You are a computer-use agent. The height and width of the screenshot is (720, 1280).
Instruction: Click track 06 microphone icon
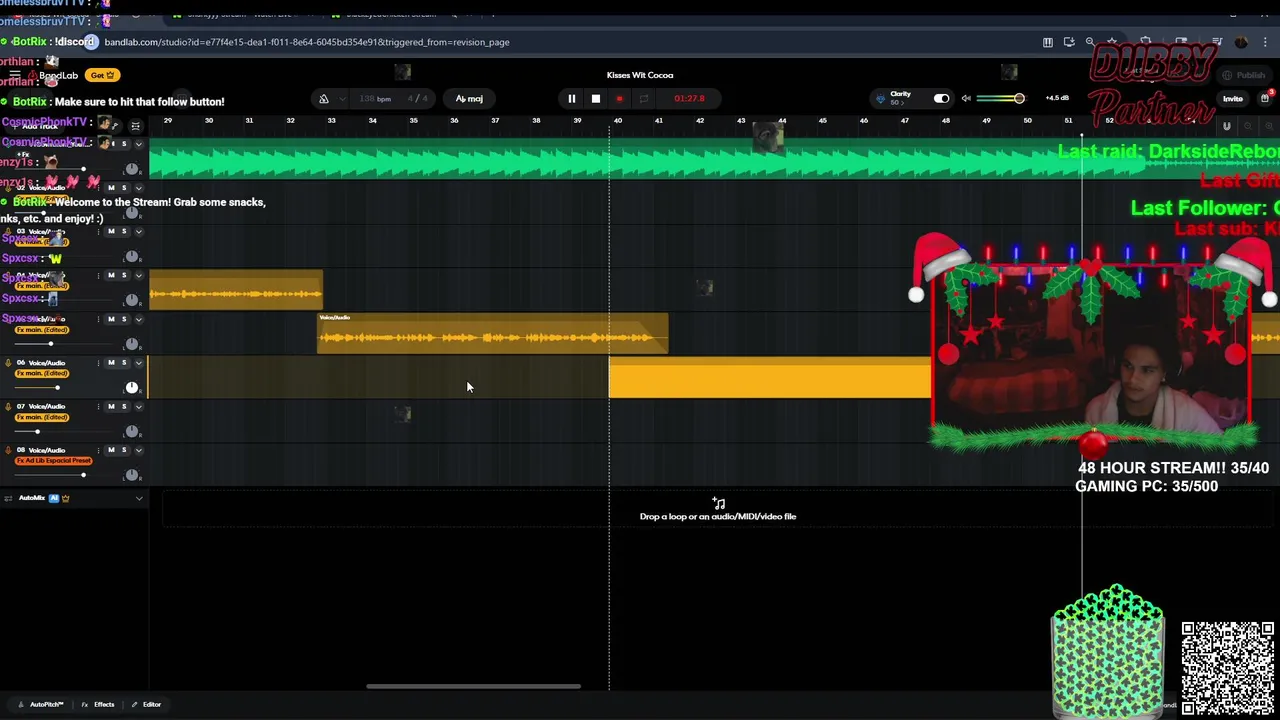click(x=8, y=363)
